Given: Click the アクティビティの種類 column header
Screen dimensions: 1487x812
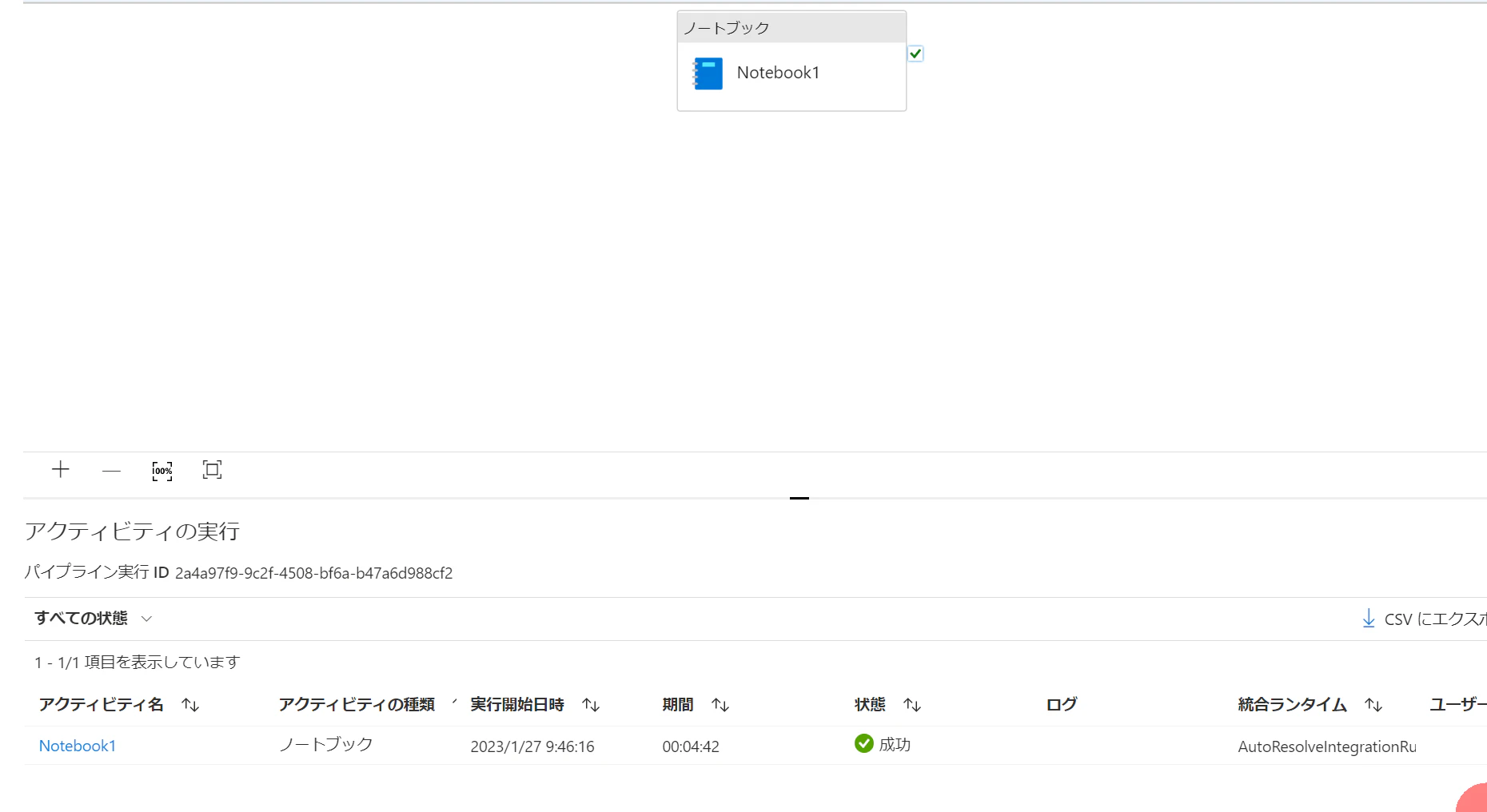Looking at the screenshot, I should tap(357, 704).
